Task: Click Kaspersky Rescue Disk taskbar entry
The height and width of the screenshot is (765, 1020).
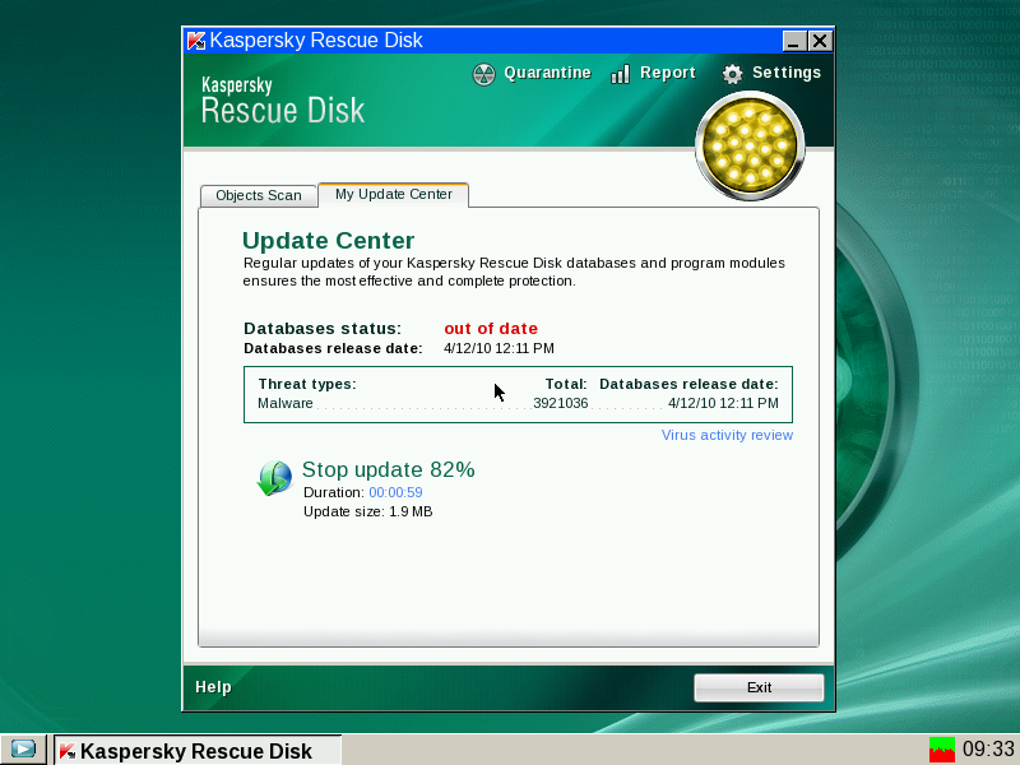Action: click(197, 751)
